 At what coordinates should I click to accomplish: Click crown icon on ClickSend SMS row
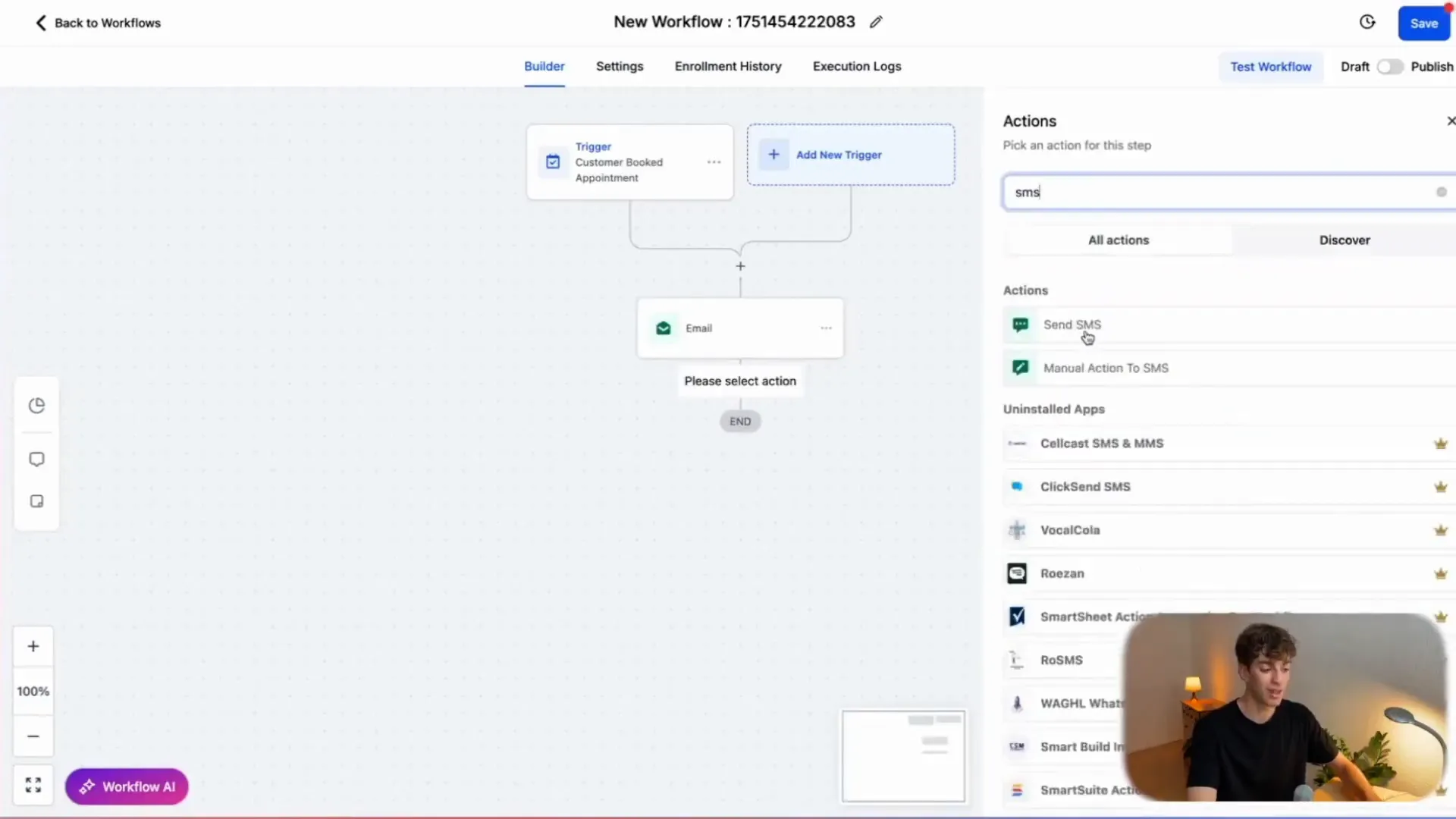coord(1440,487)
